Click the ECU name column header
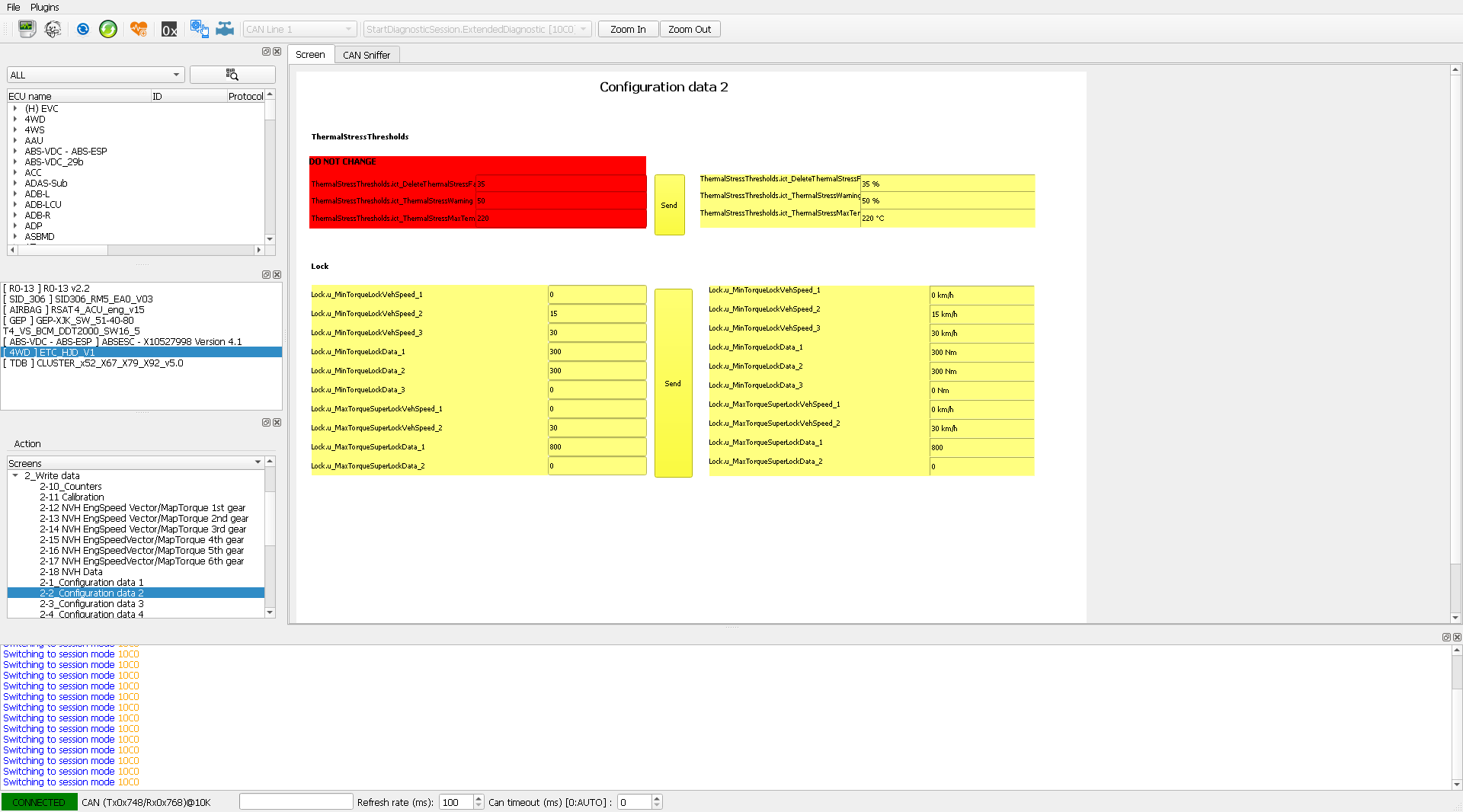 tap(78, 96)
